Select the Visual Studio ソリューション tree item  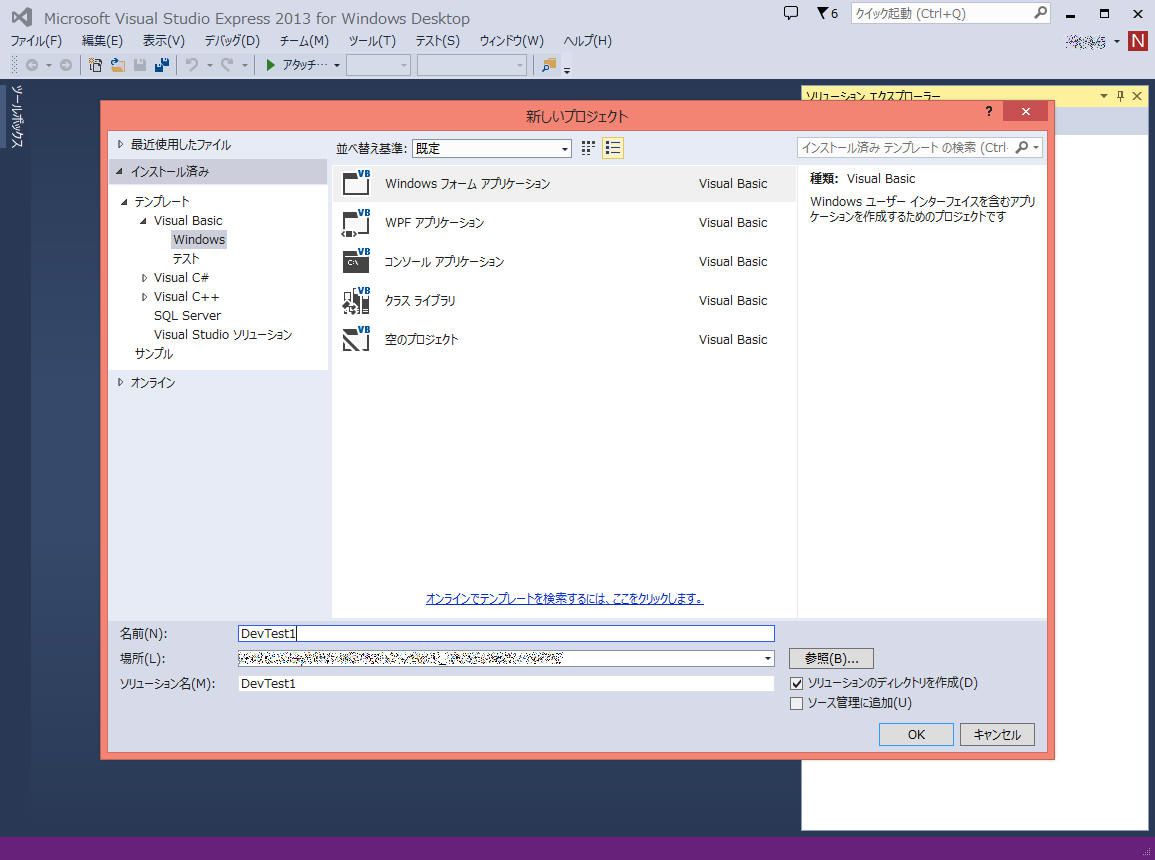(x=222, y=334)
